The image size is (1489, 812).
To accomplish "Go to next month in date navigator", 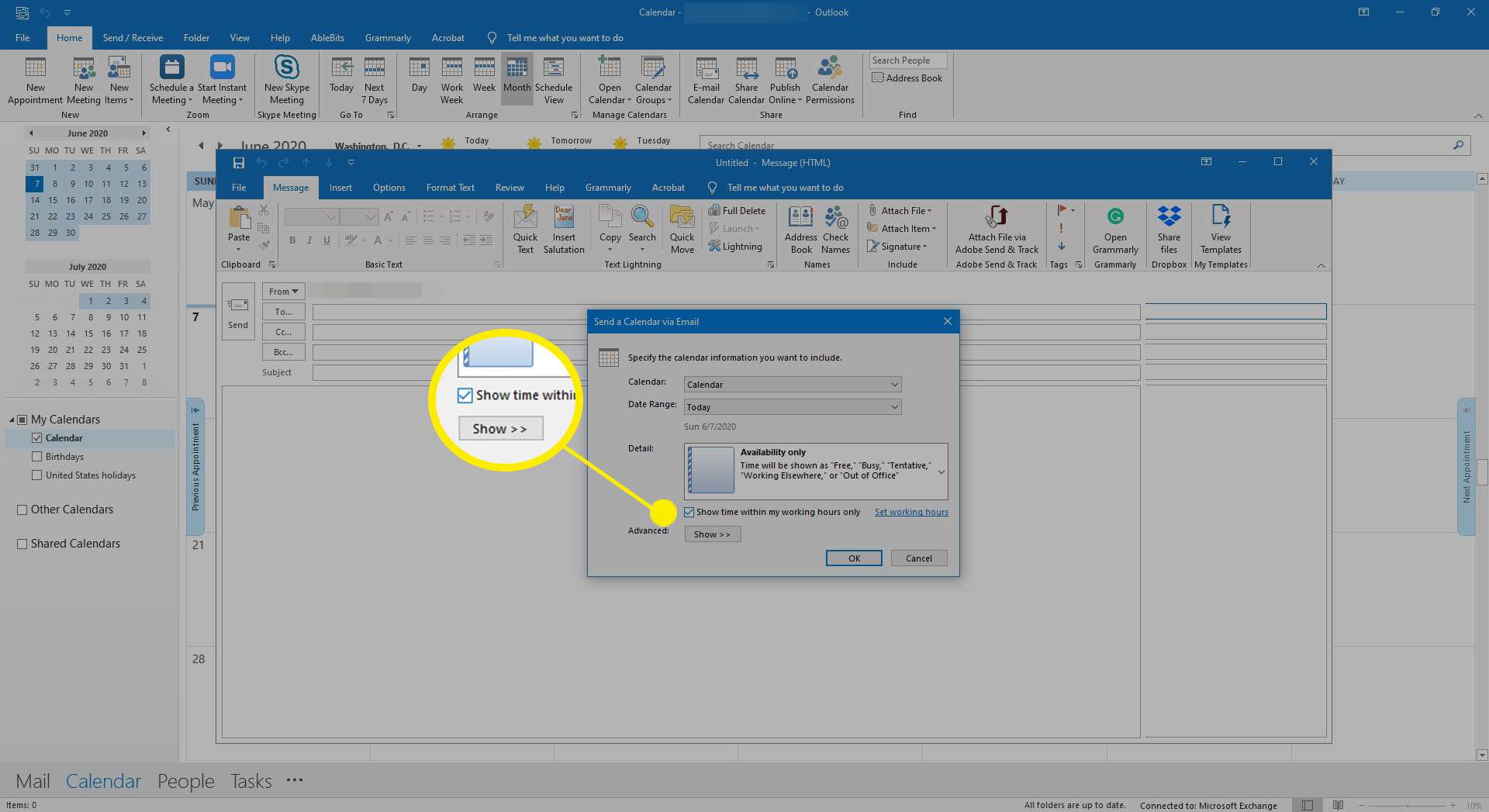I will pos(143,133).
